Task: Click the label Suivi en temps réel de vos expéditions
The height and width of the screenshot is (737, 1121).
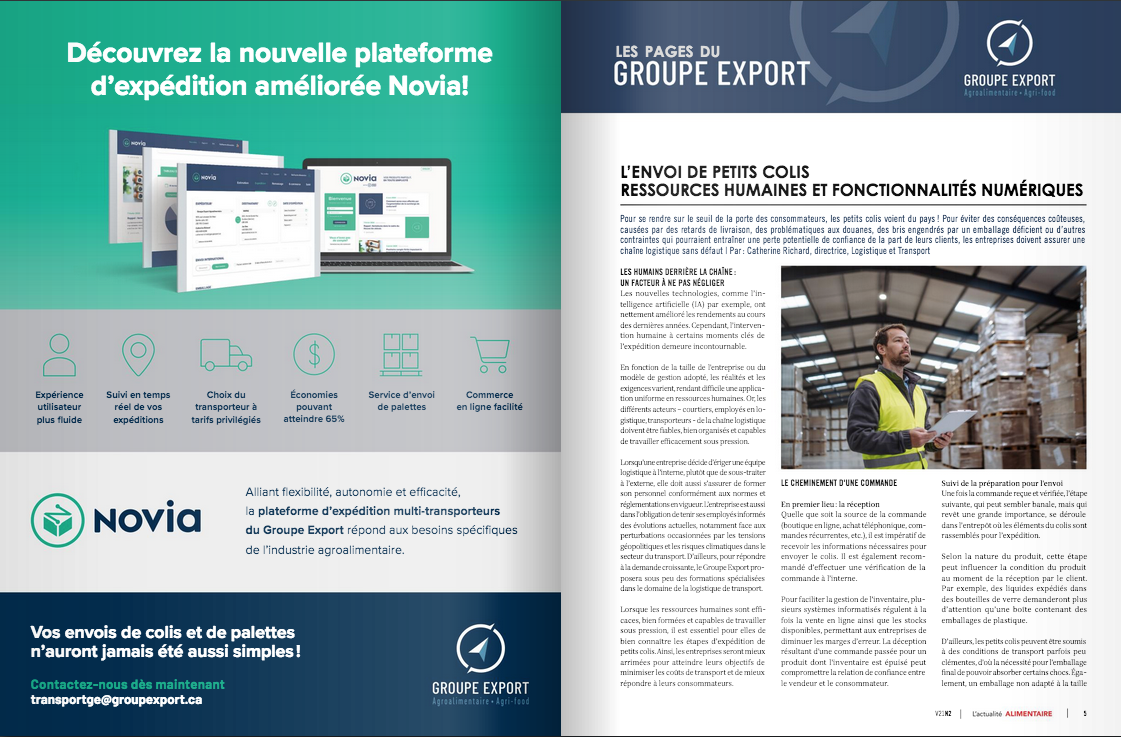Action: (138, 407)
